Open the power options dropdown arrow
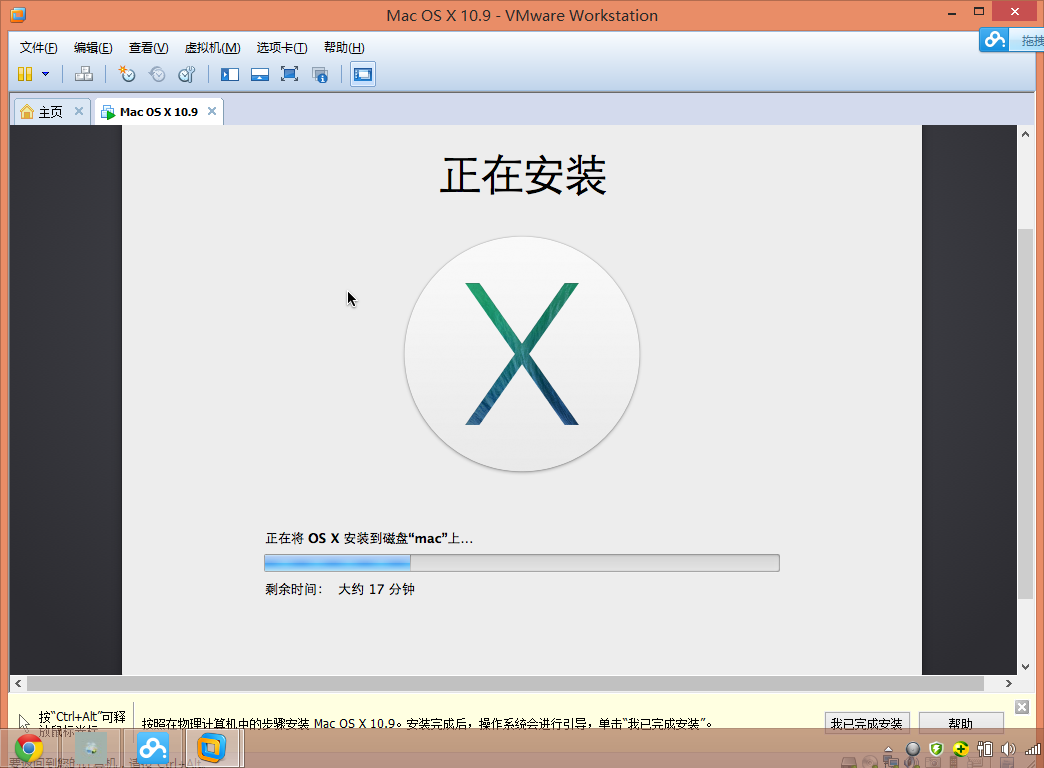This screenshot has width=1044, height=768. click(x=45, y=74)
